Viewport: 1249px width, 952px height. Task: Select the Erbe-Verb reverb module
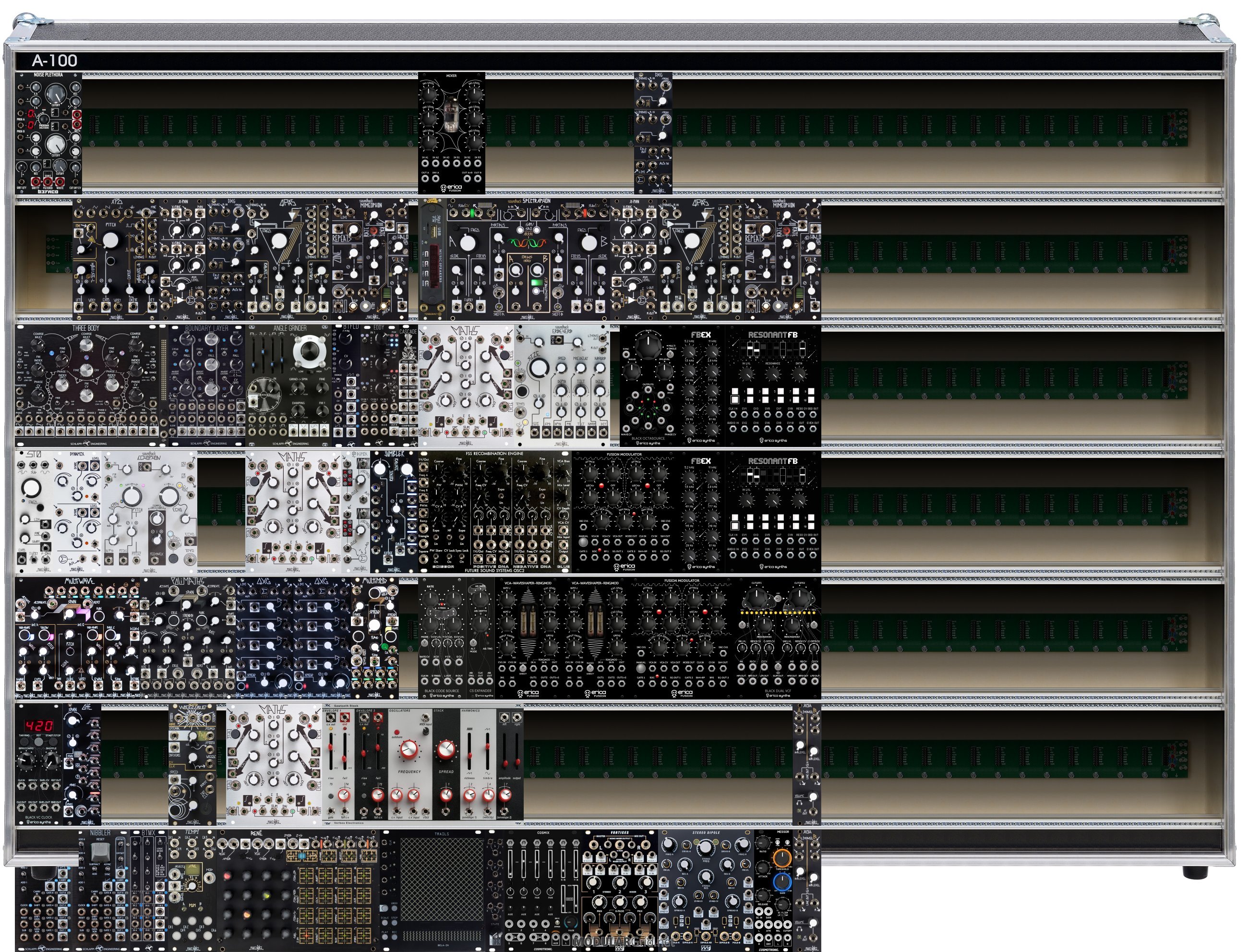[x=563, y=386]
